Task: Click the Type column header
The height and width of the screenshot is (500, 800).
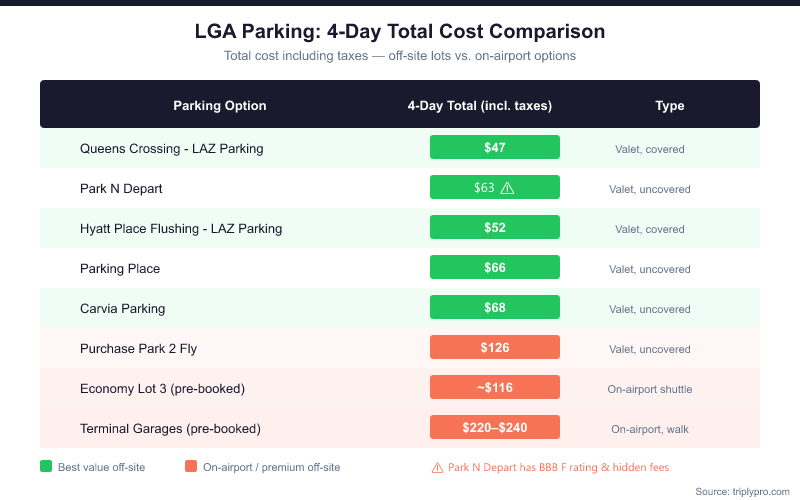Action: pos(670,105)
